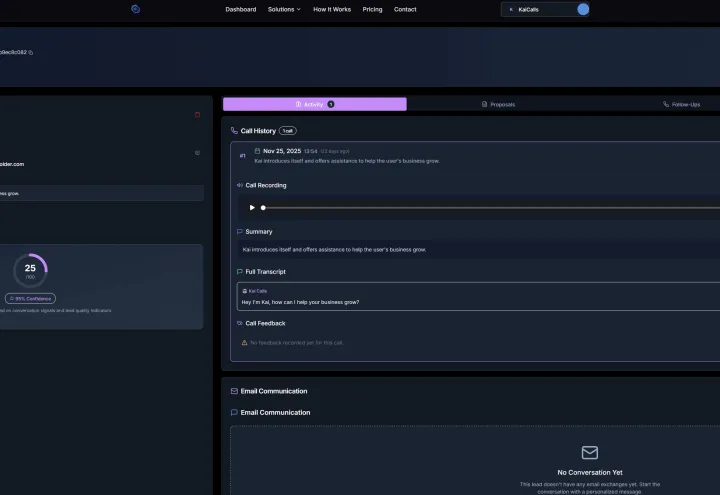Expand the Solutions dropdown menu

(284, 9)
